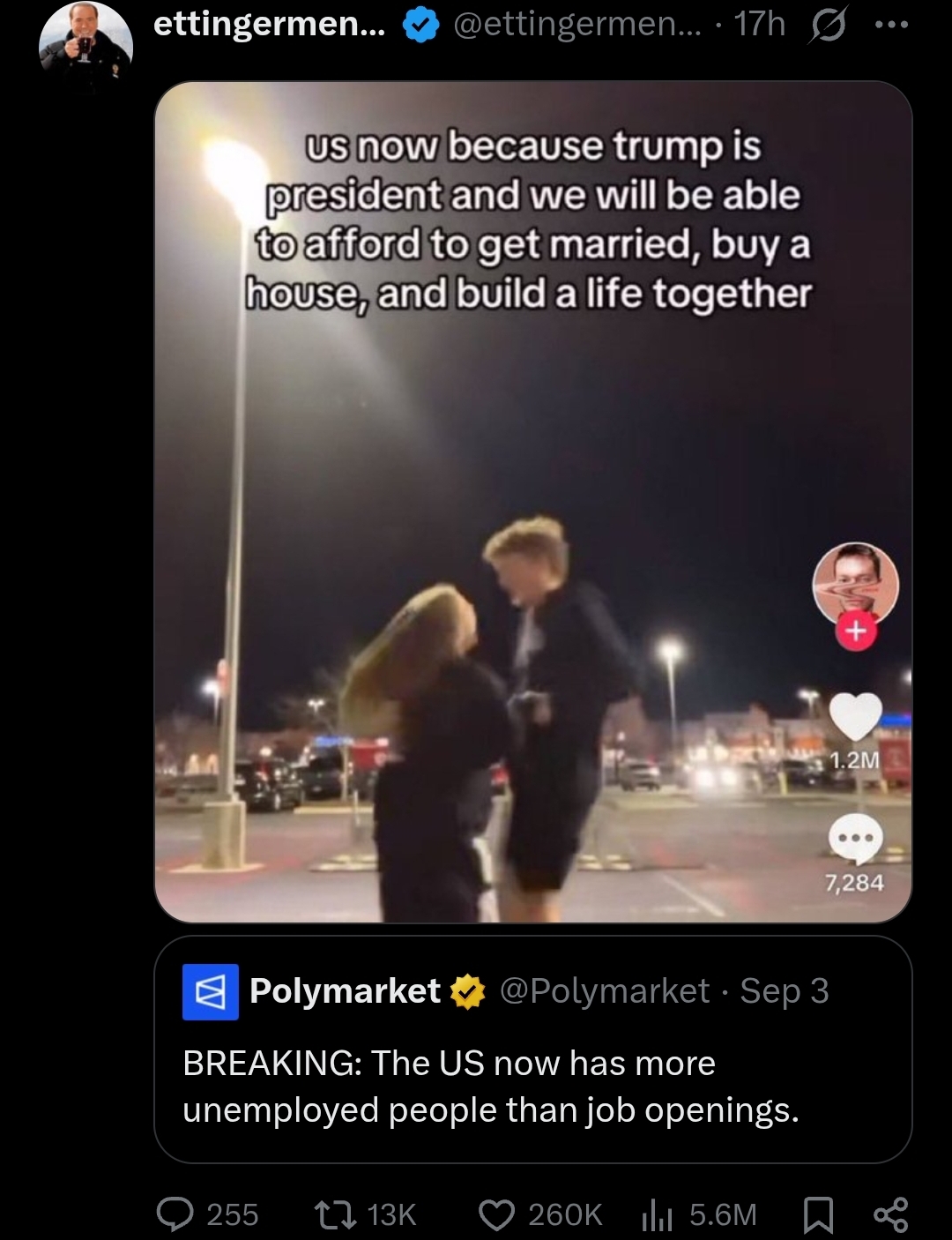
Task: Tap the Grok slashed-circle icon
Action: tap(825, 26)
